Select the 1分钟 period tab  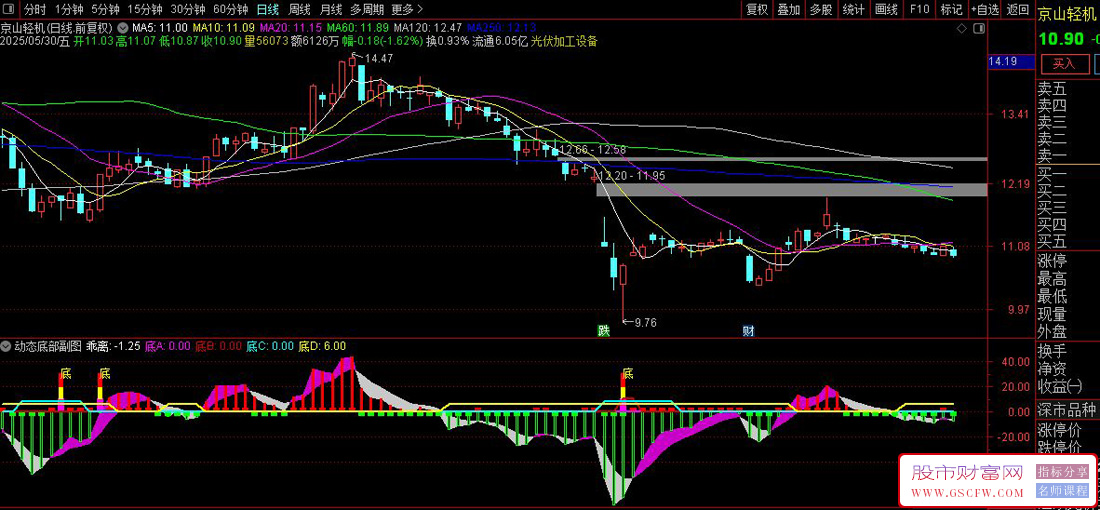click(68, 10)
